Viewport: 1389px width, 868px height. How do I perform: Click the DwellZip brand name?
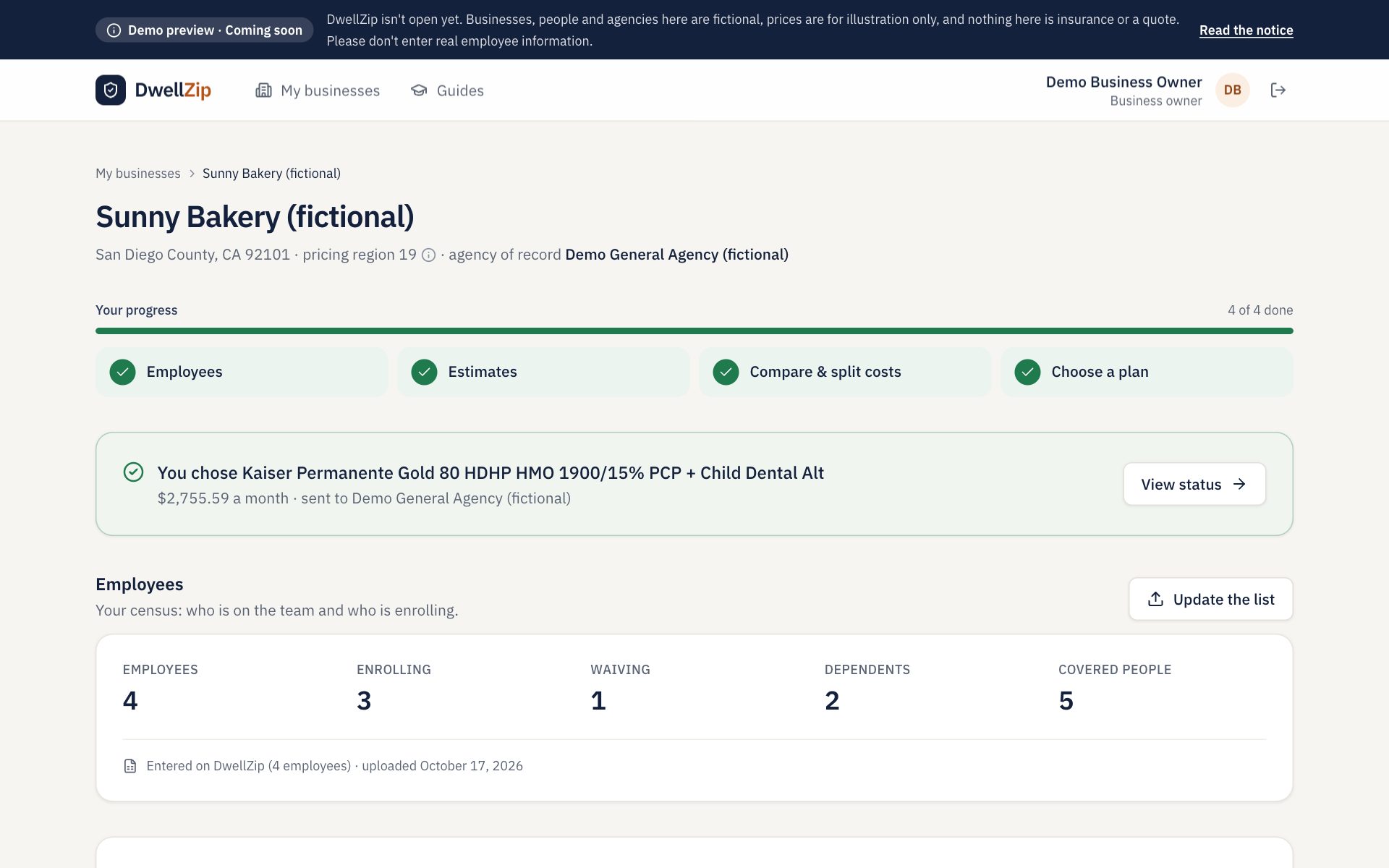coord(173,90)
